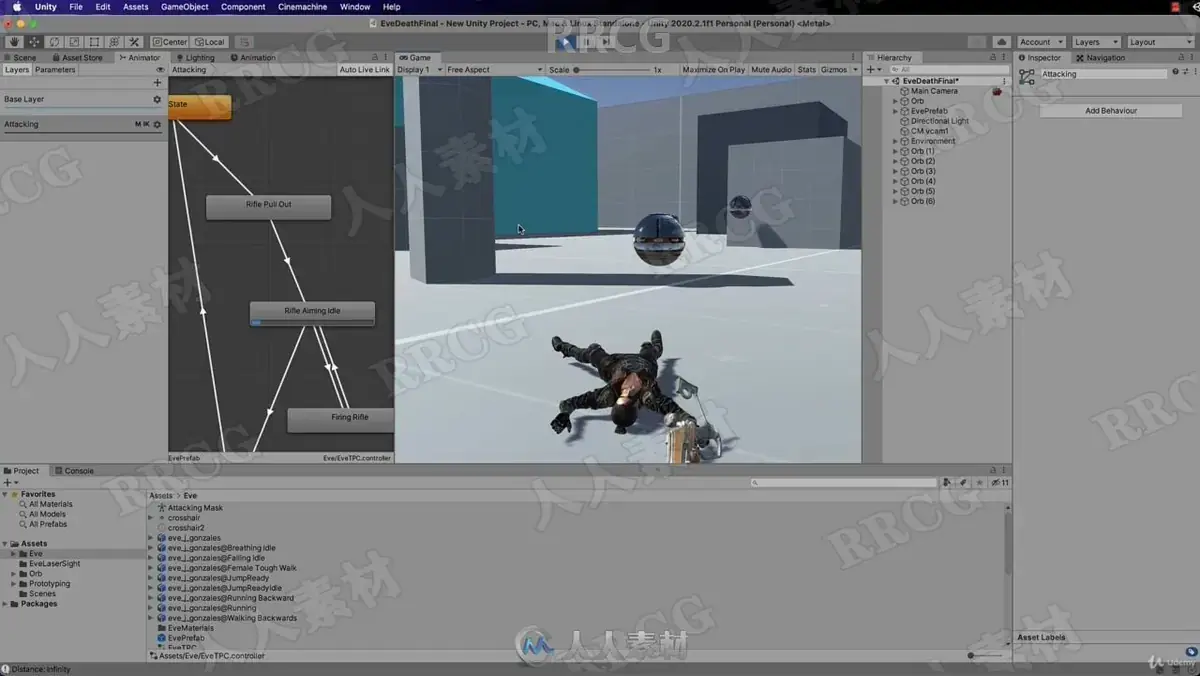Viewport: 1200px width, 676px height.
Task: Open the Hierarchy panel options menu
Action: (1004, 58)
